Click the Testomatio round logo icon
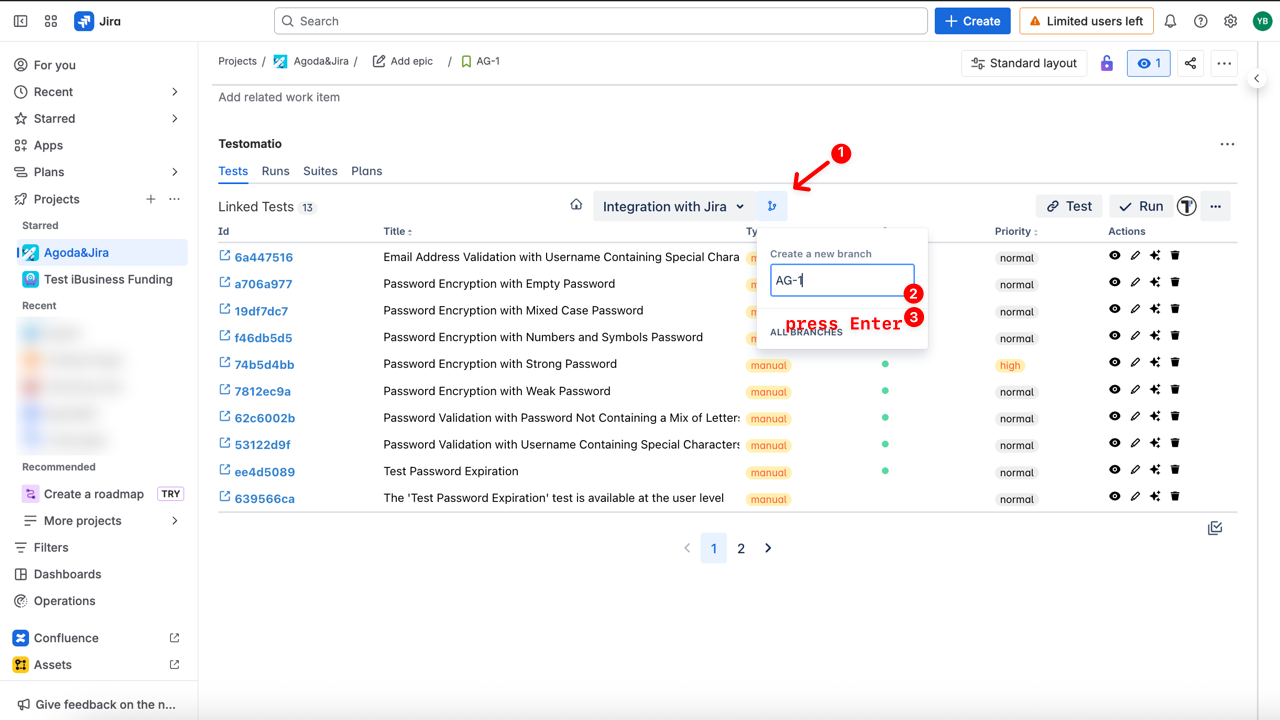The image size is (1280, 720). tap(1186, 206)
